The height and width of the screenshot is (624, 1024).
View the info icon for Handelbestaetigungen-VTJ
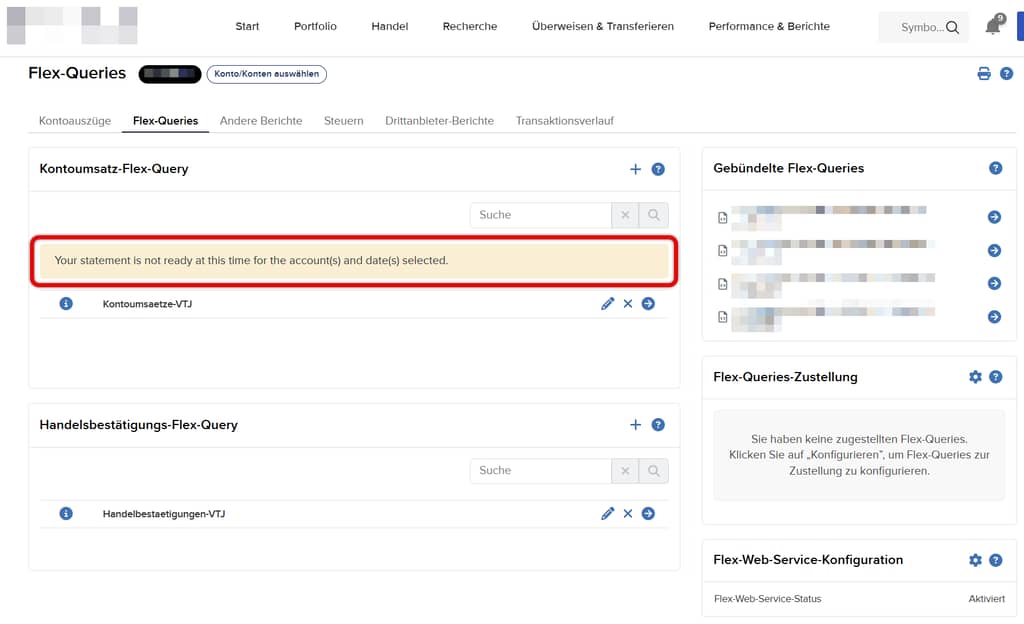point(65,513)
